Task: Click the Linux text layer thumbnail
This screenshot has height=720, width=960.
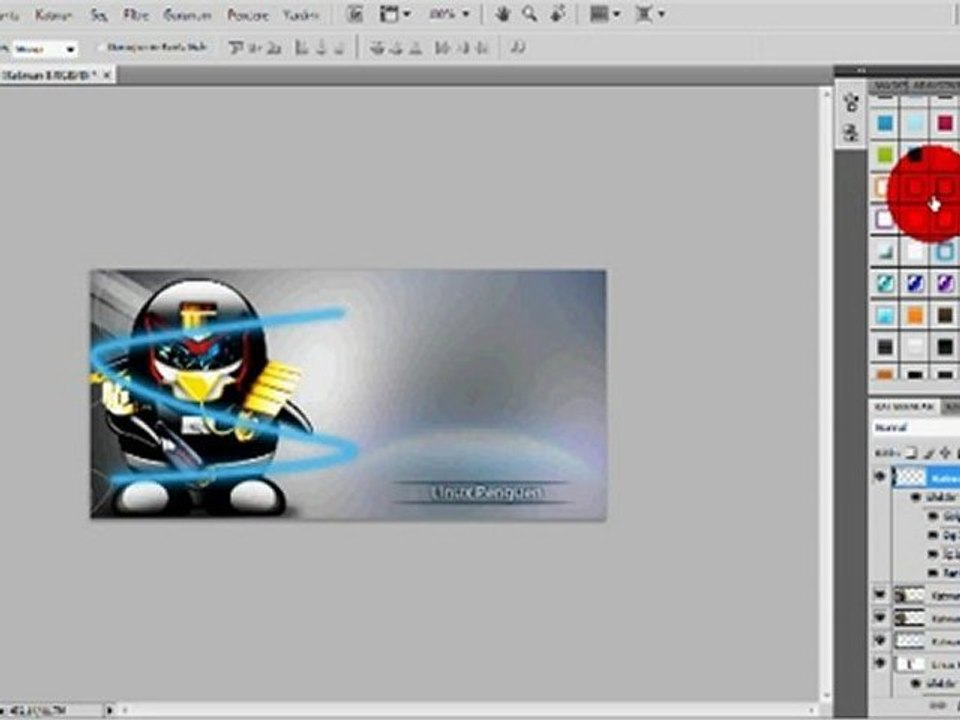Action: tap(910, 664)
